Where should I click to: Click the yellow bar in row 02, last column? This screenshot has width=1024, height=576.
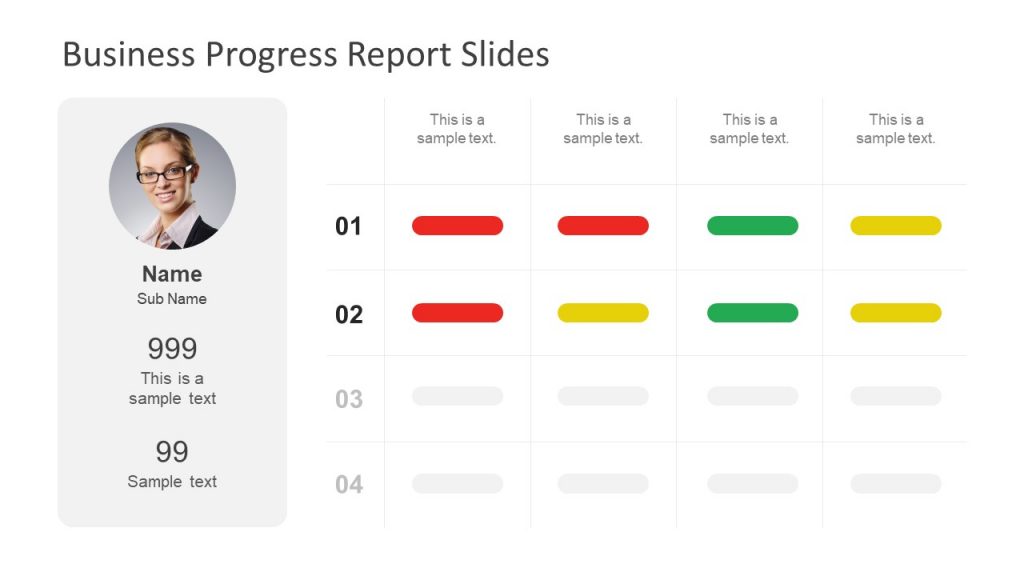click(895, 313)
